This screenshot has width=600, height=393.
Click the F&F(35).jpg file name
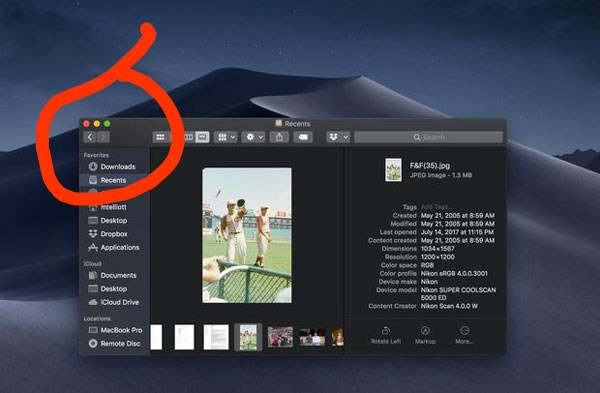click(430, 166)
